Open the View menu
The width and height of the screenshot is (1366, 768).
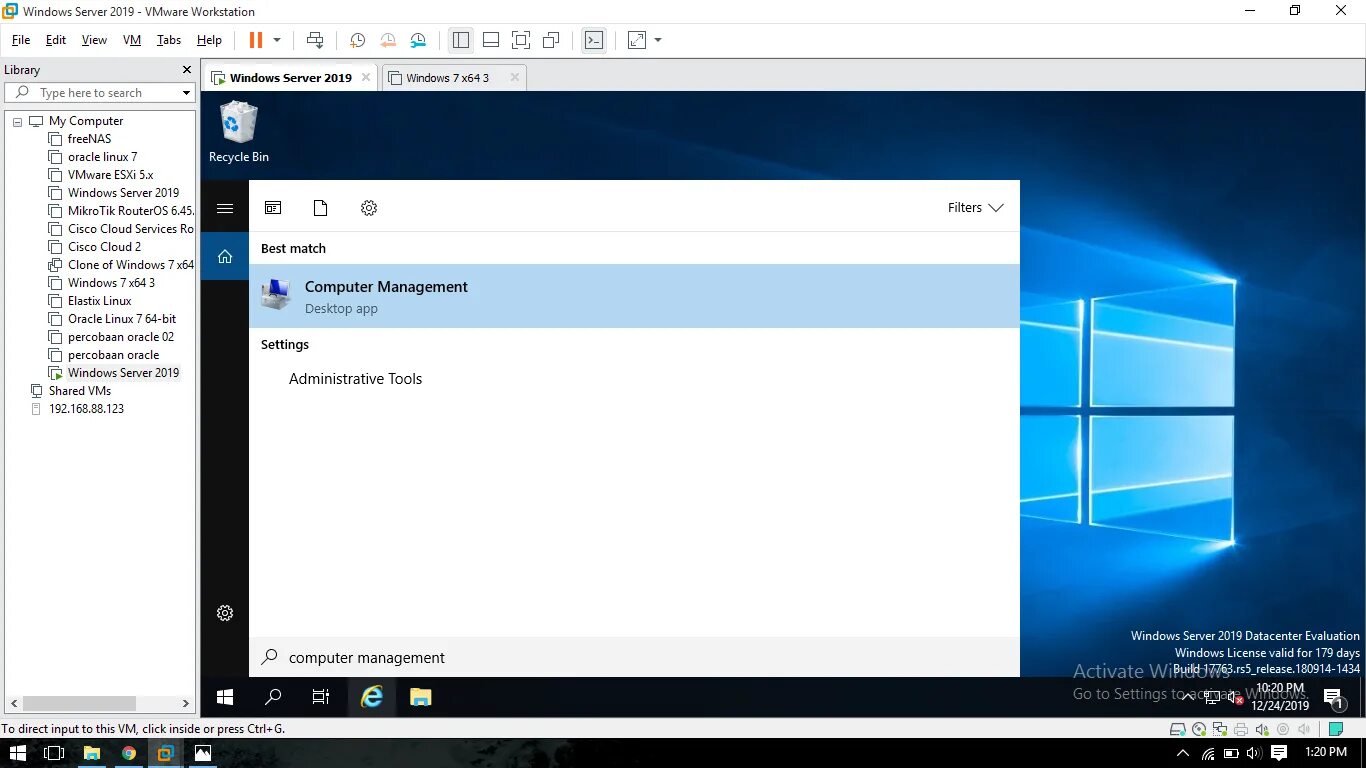[x=94, y=40]
